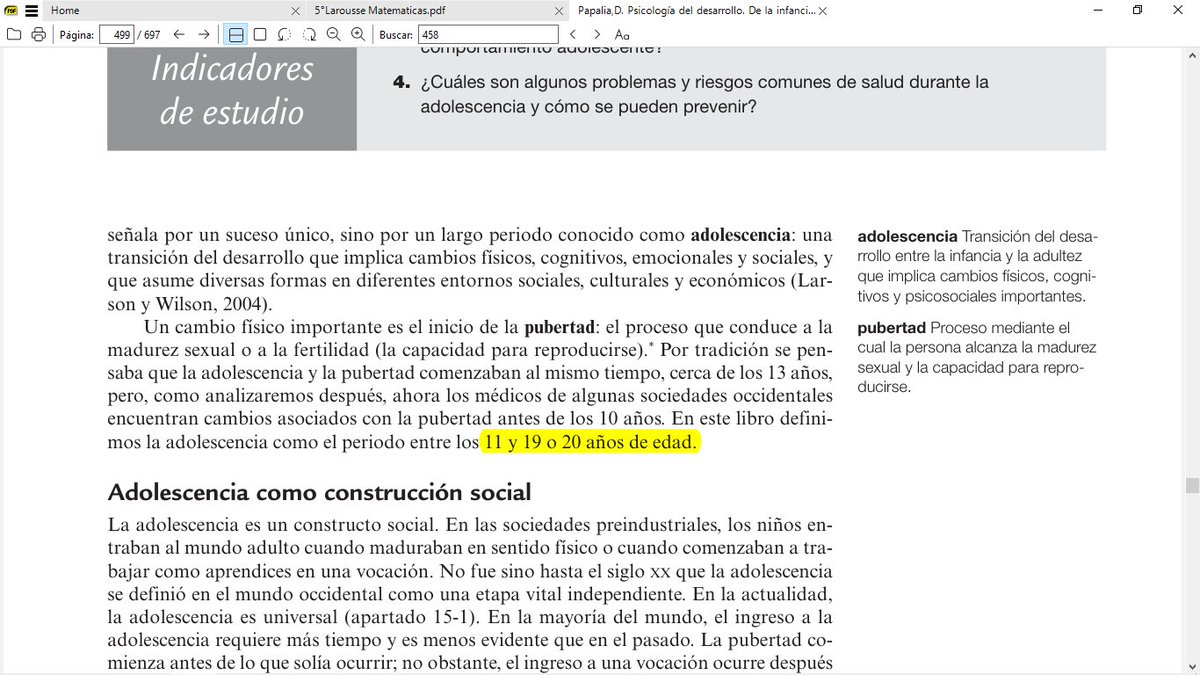Click the total pages text '/ 697'
1200x675 pixels.
tap(151, 34)
